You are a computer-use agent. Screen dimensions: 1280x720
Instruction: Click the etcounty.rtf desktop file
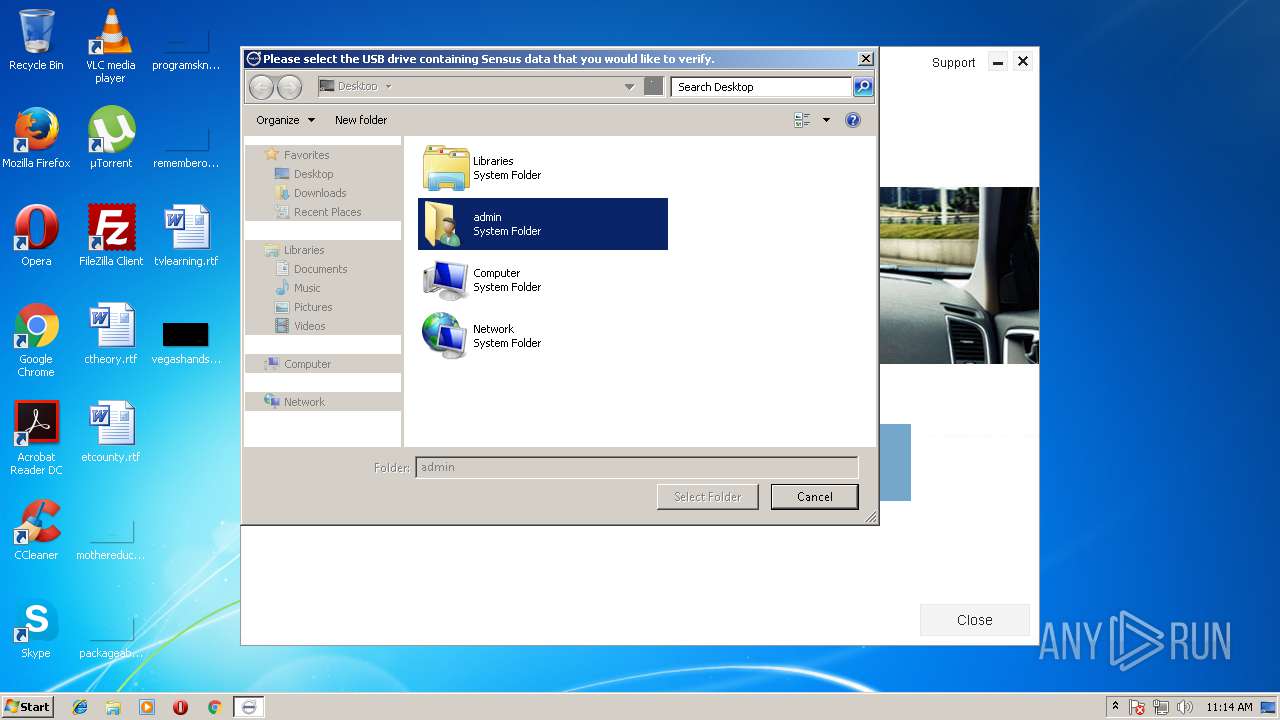coord(110,432)
